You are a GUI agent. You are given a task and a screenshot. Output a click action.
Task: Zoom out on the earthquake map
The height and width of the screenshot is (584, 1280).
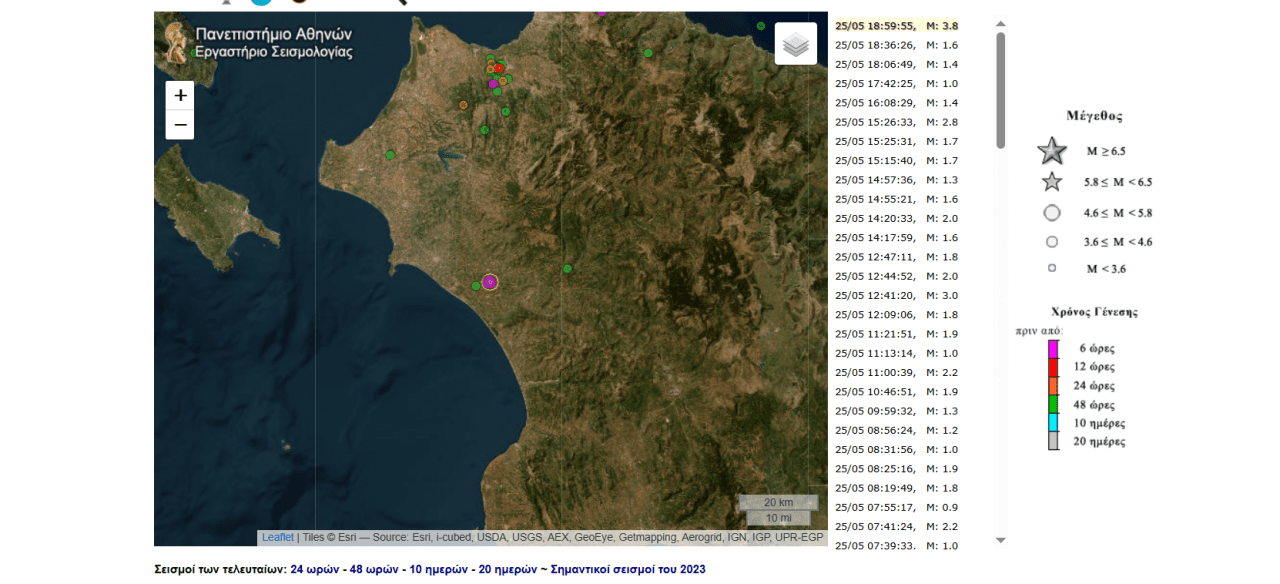[180, 125]
